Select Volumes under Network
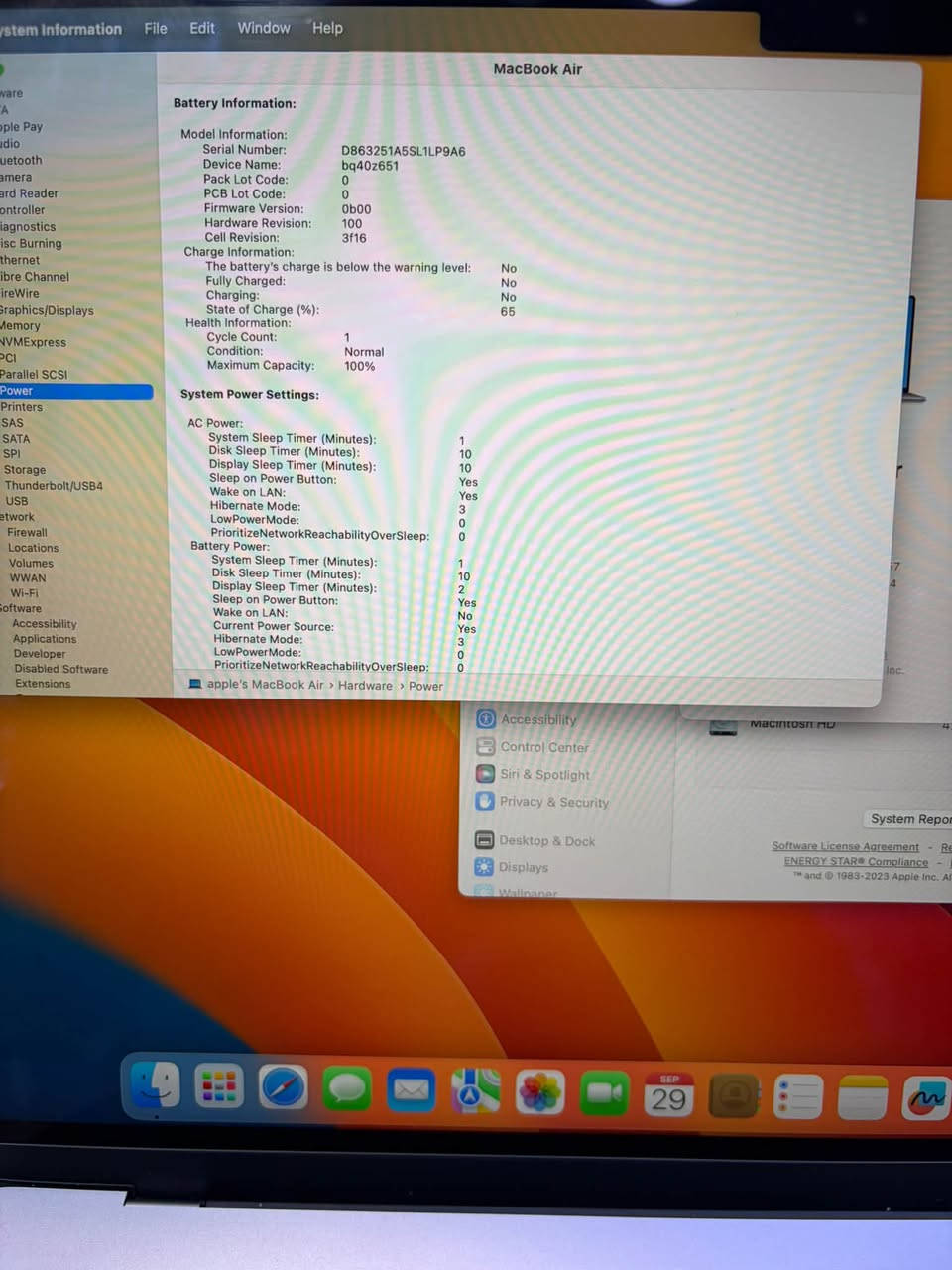Image resolution: width=952 pixels, height=1270 pixels. [x=32, y=563]
